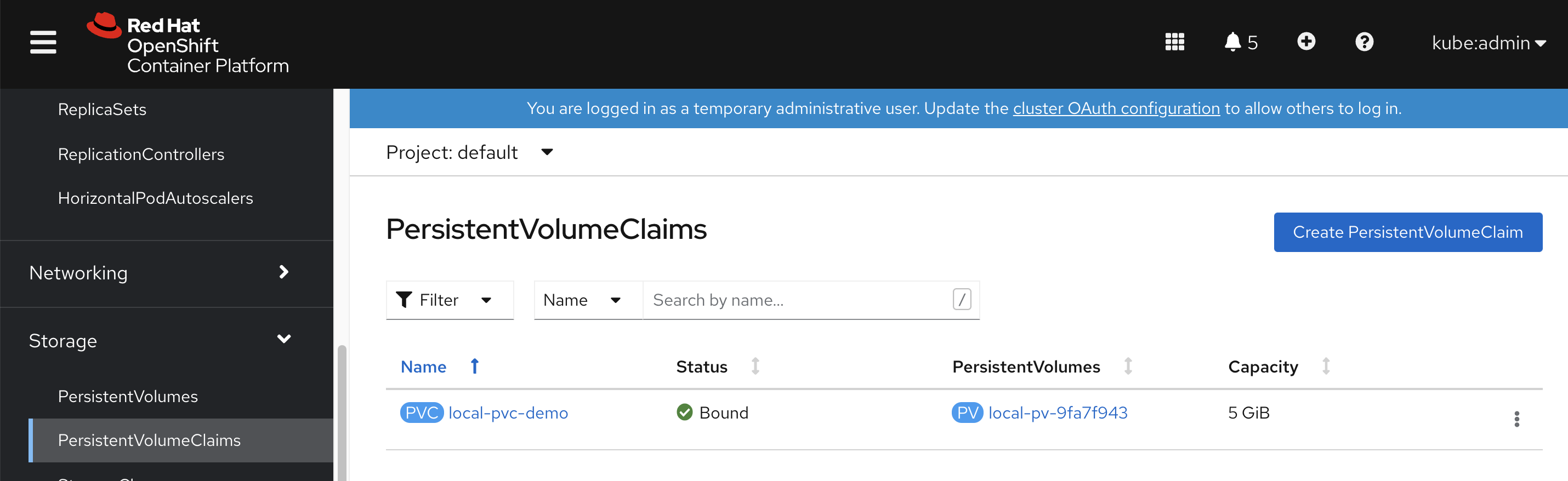Click the plus import YAML icon
Screen dimensions: 1568x481
pos(1305,41)
